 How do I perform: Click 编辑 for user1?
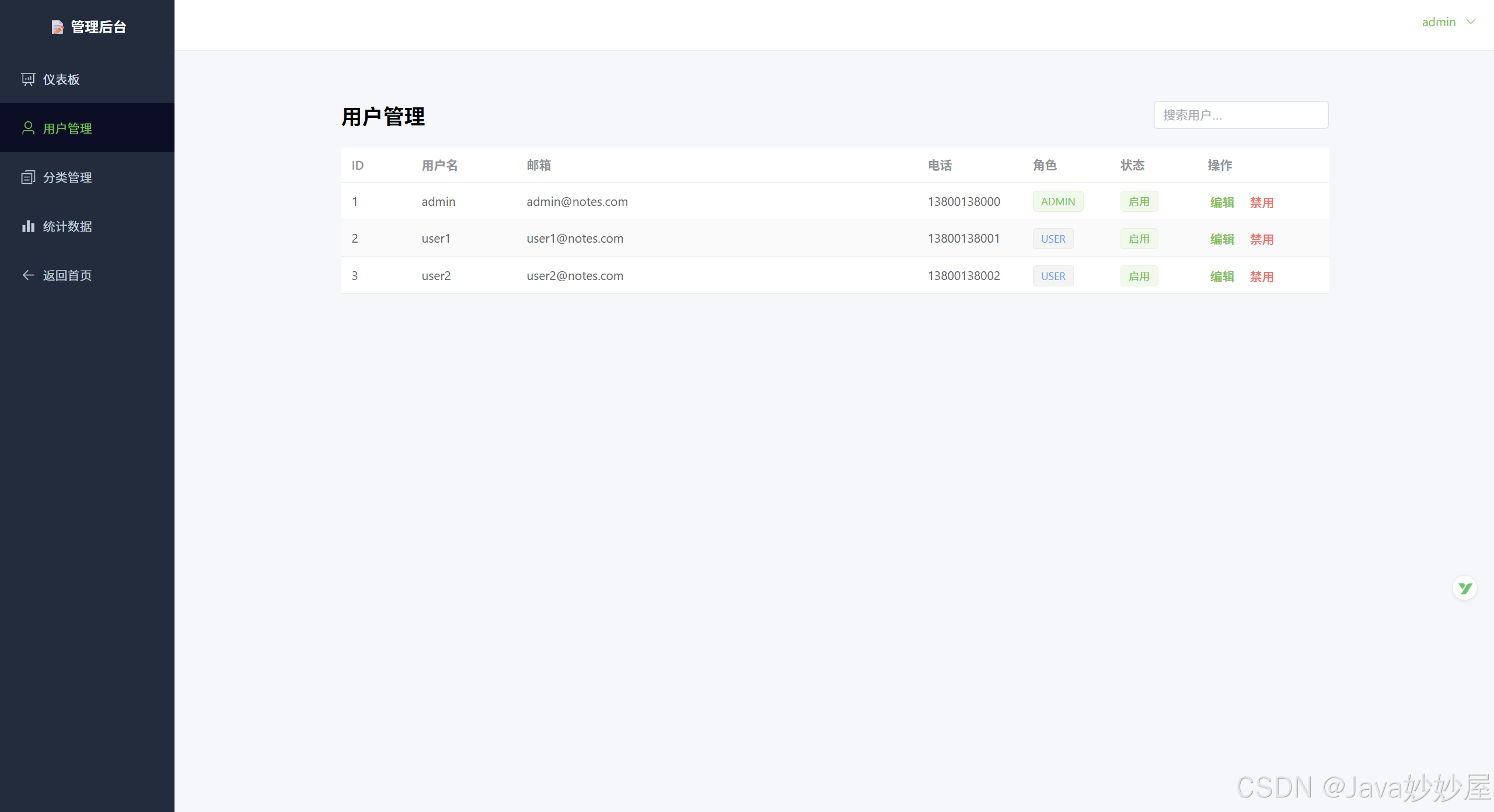[x=1222, y=239]
